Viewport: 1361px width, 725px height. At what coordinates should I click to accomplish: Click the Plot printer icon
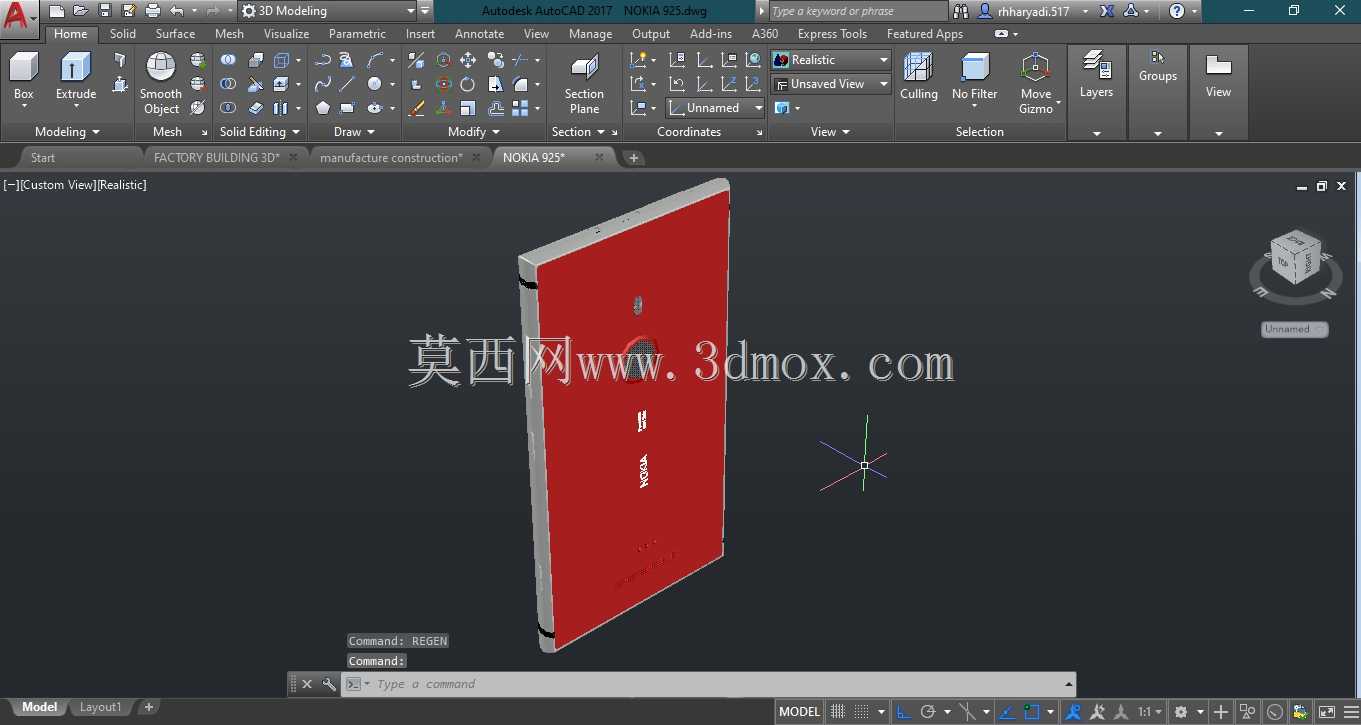(153, 11)
